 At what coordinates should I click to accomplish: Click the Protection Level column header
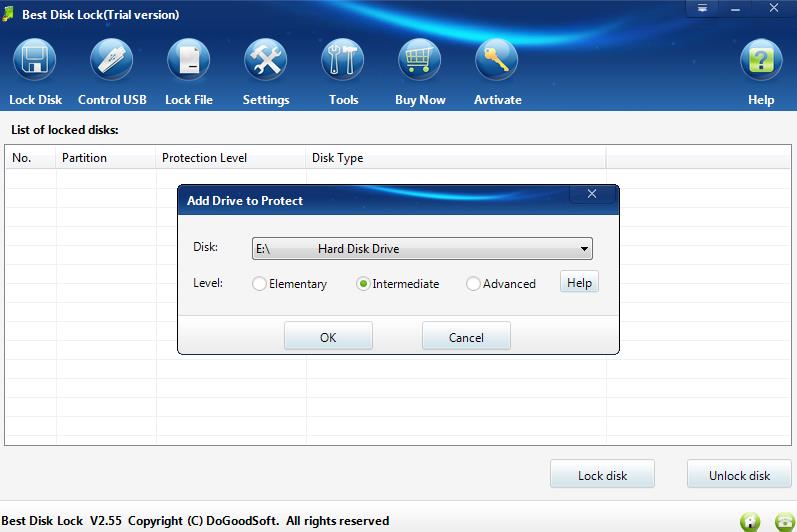[x=230, y=158]
